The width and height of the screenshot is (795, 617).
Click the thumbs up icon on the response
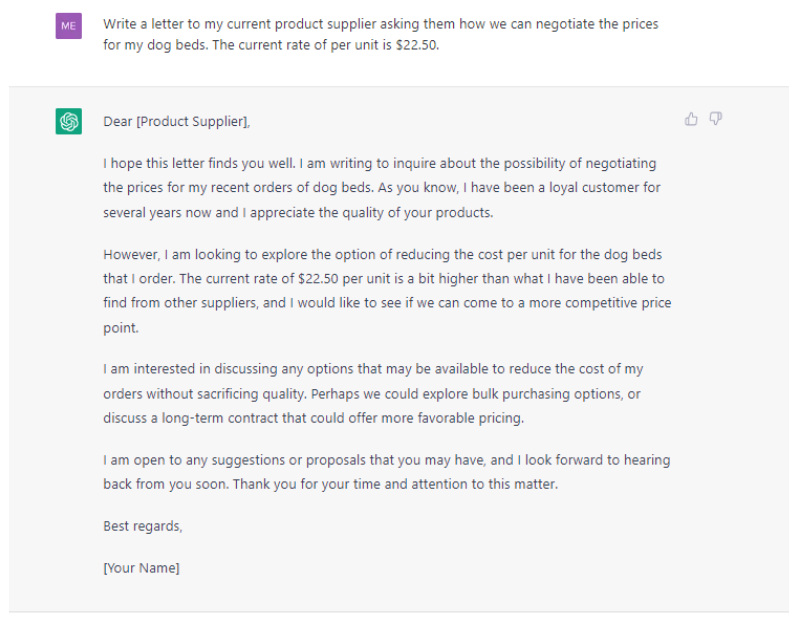tap(691, 119)
